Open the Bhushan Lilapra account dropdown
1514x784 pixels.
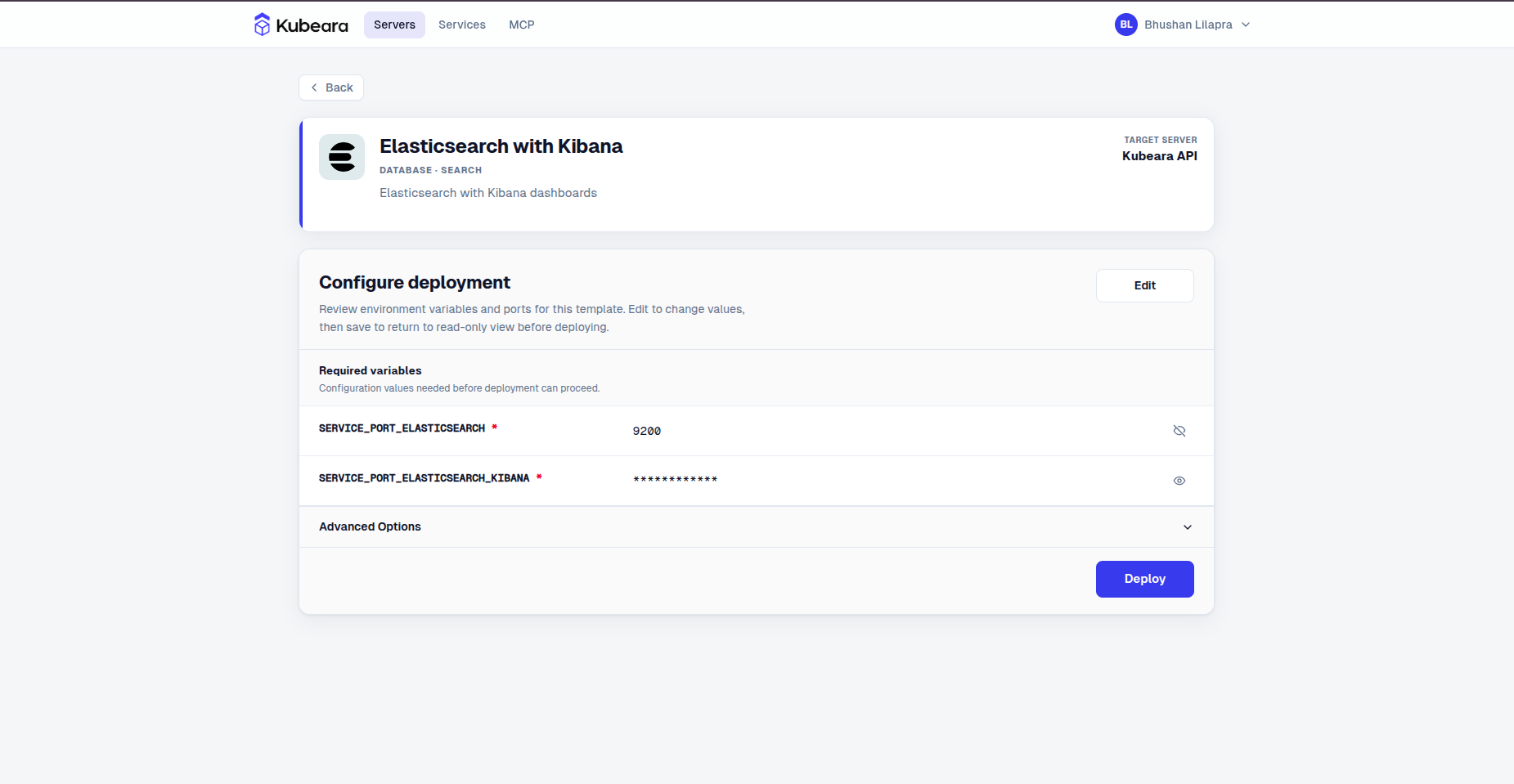point(1184,25)
